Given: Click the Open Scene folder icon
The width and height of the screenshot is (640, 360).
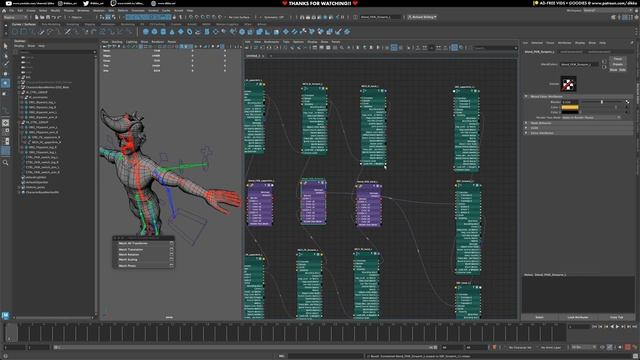Looking at the screenshot, I should coord(42,17).
